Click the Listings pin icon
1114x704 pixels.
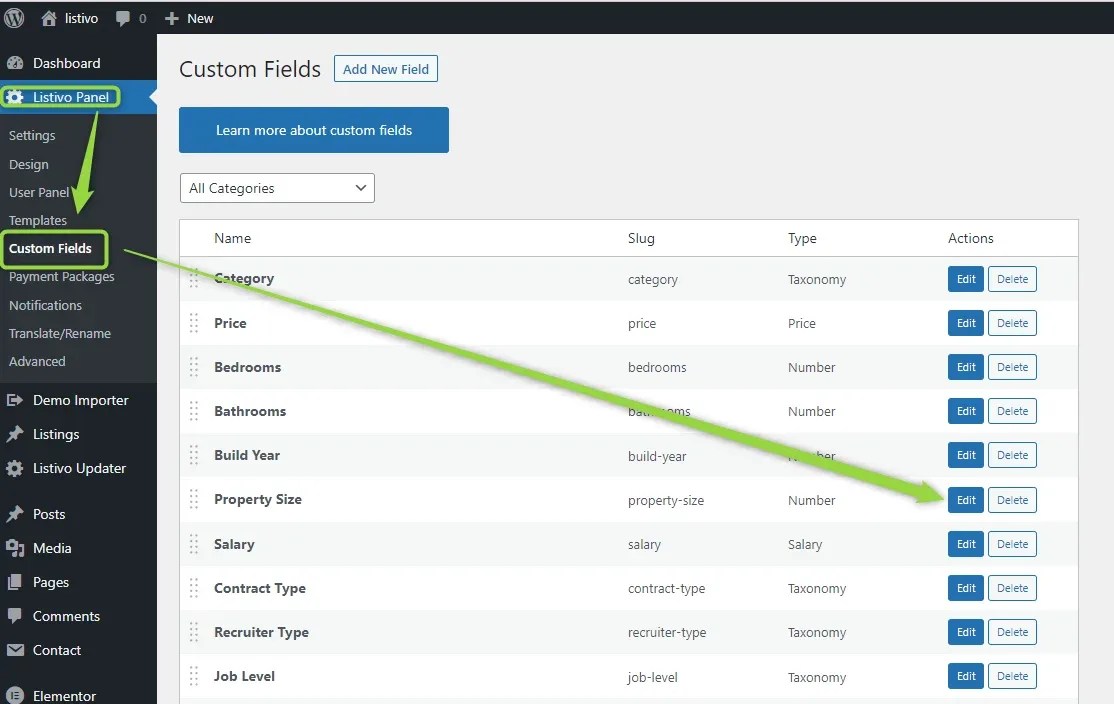pyautogui.click(x=15, y=434)
